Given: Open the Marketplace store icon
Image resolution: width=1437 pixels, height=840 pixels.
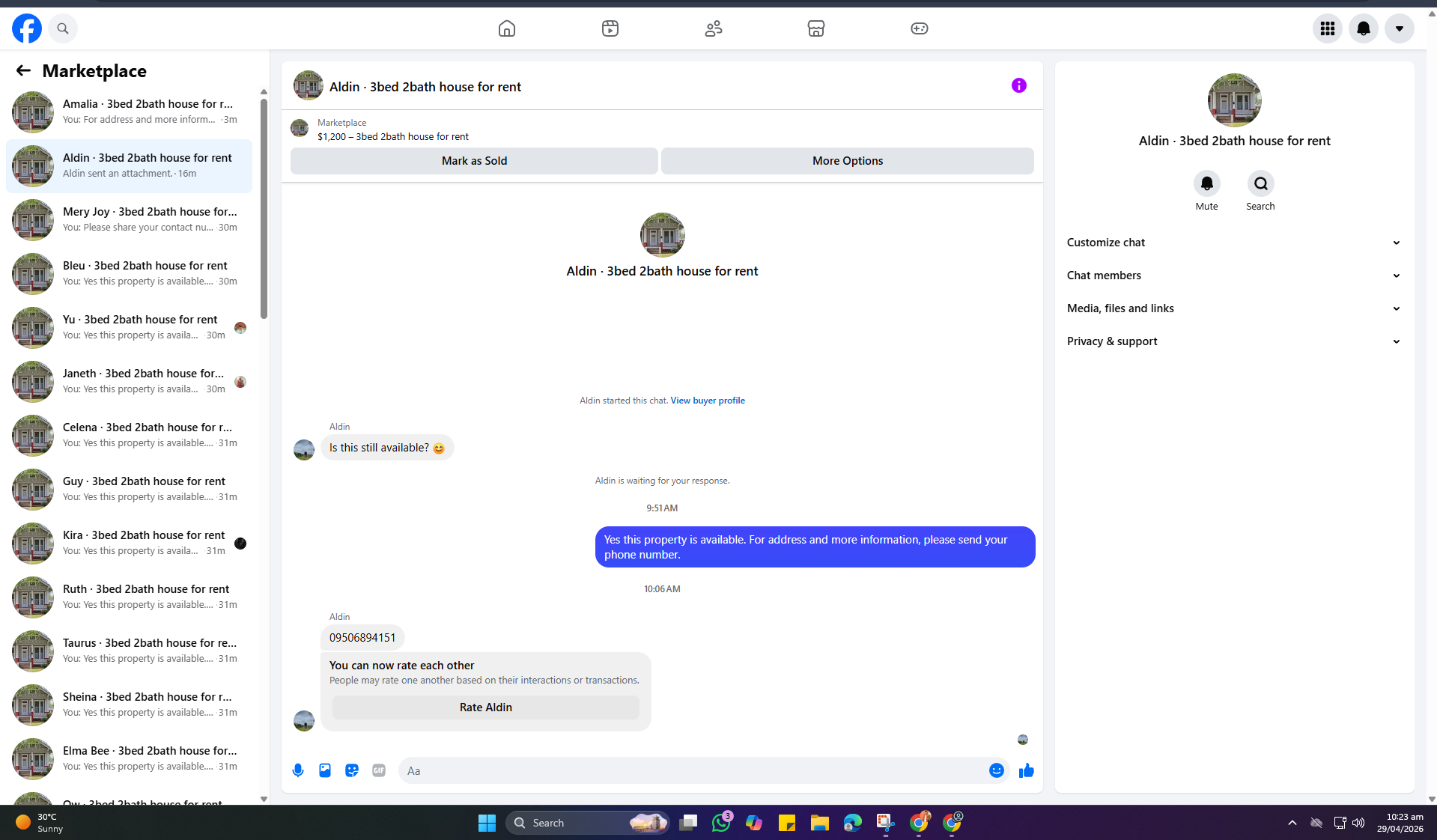Looking at the screenshot, I should (x=816, y=28).
